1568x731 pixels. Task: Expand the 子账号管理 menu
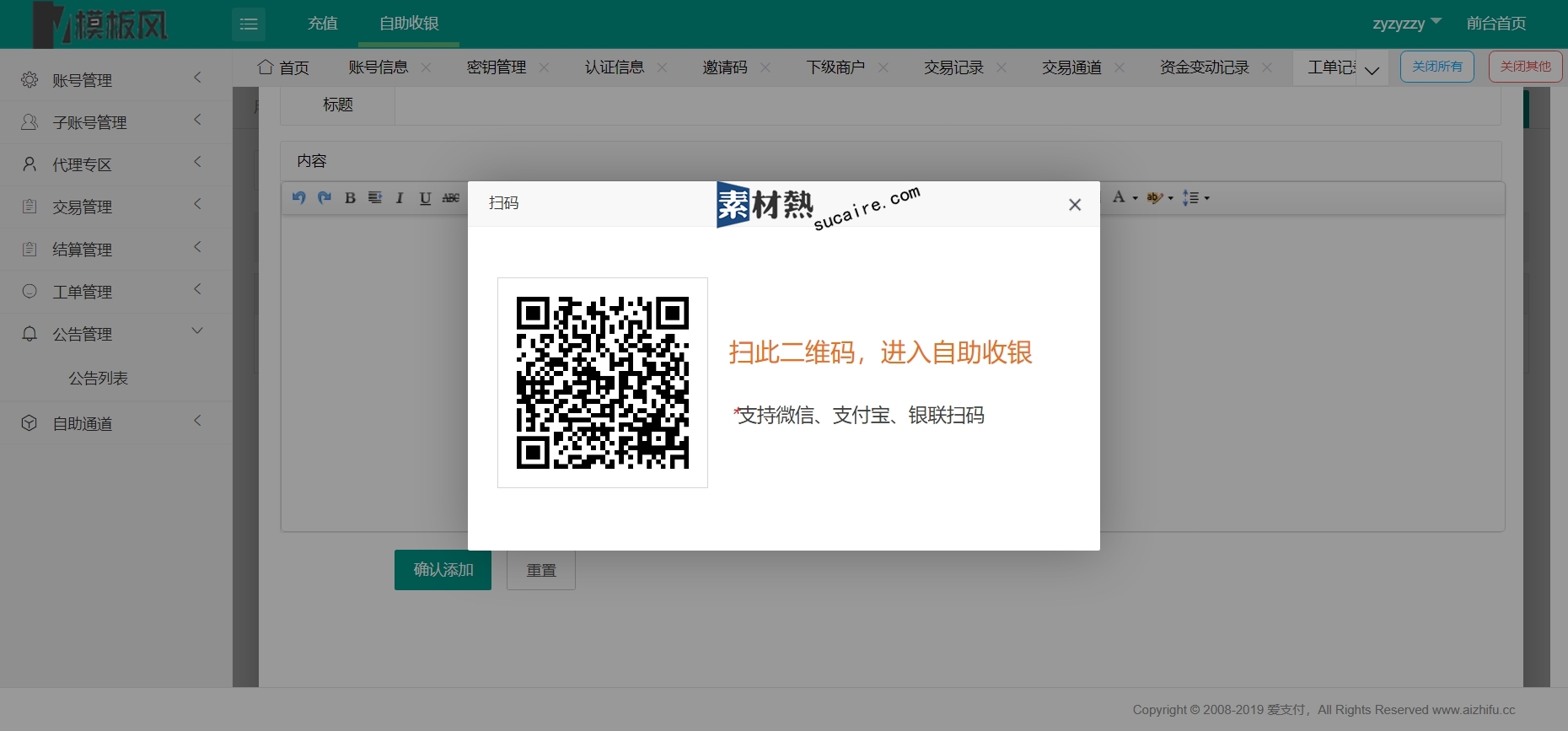pos(198,120)
